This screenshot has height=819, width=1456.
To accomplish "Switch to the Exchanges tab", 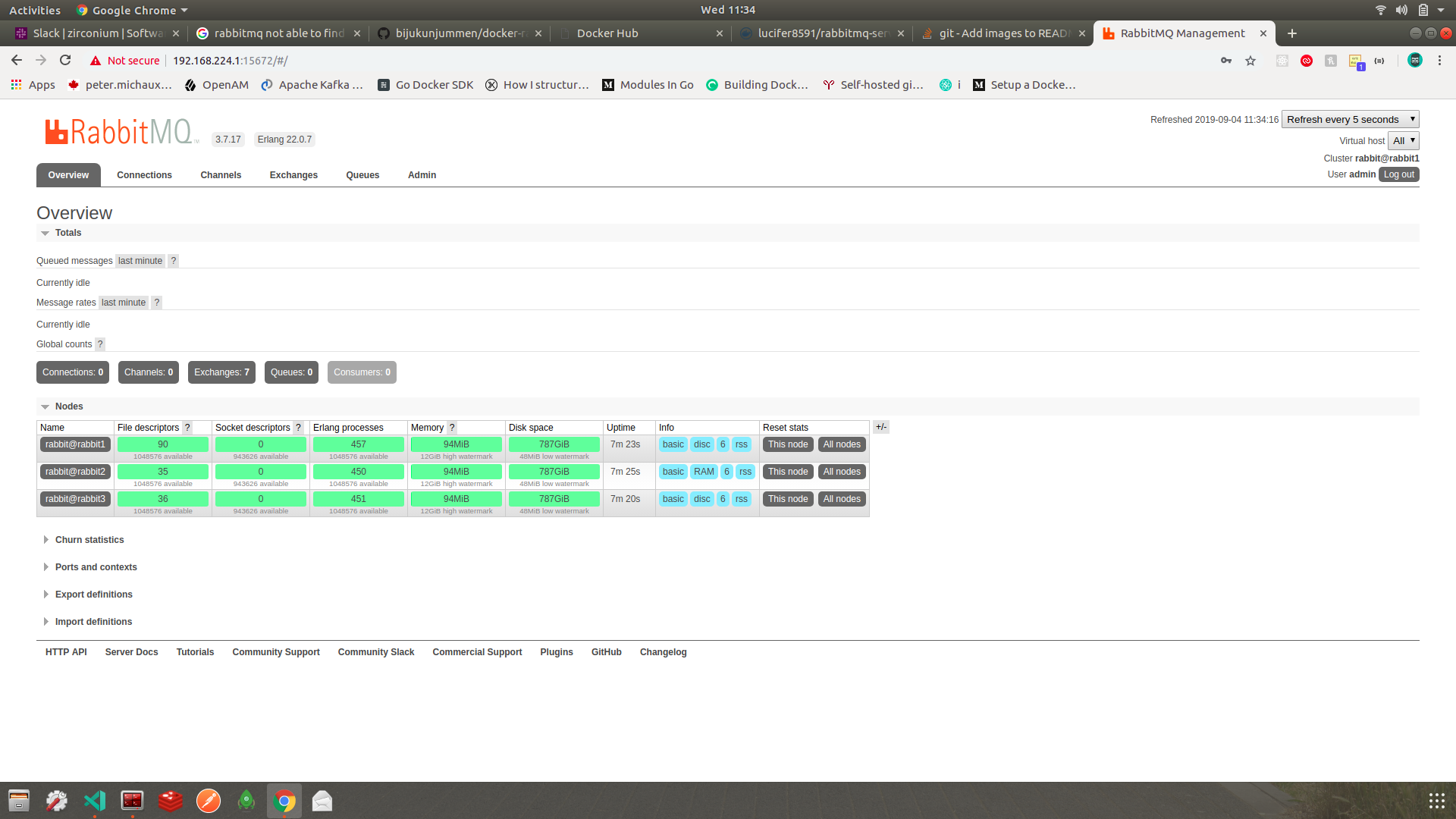I will click(x=293, y=174).
